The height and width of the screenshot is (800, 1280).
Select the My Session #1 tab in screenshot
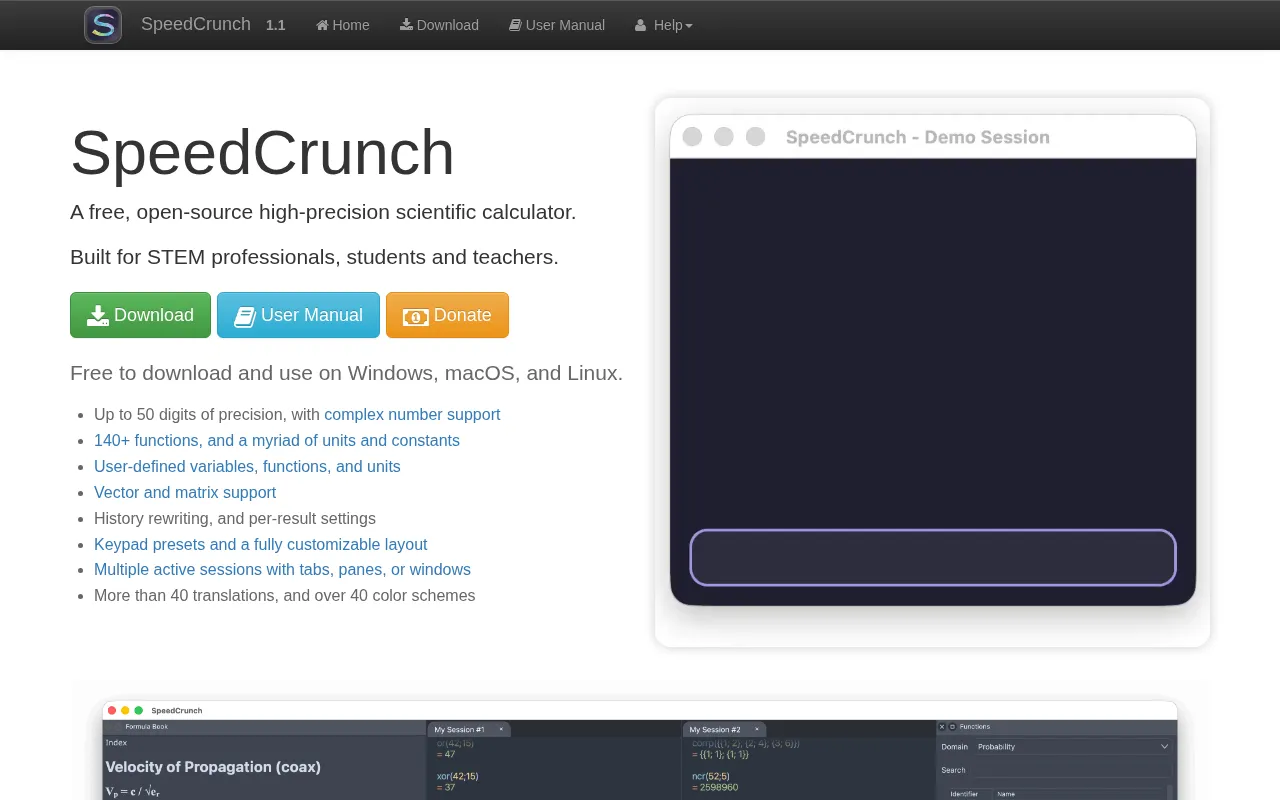[468, 729]
